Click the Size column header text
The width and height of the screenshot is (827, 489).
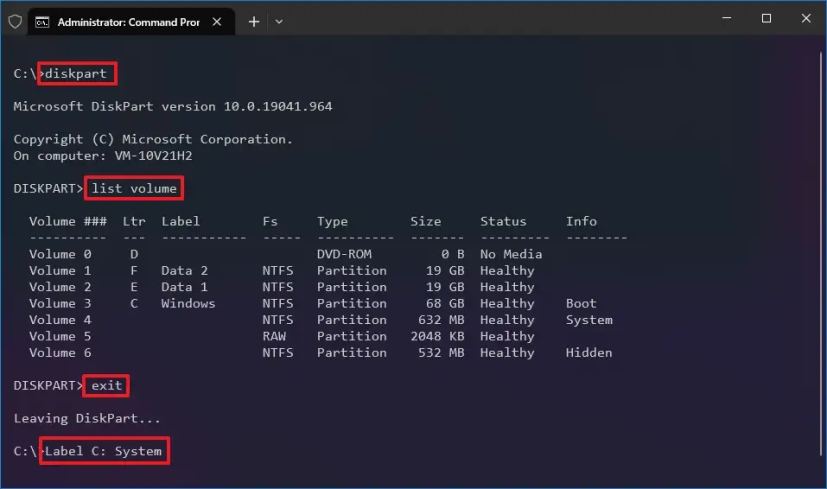click(x=426, y=221)
